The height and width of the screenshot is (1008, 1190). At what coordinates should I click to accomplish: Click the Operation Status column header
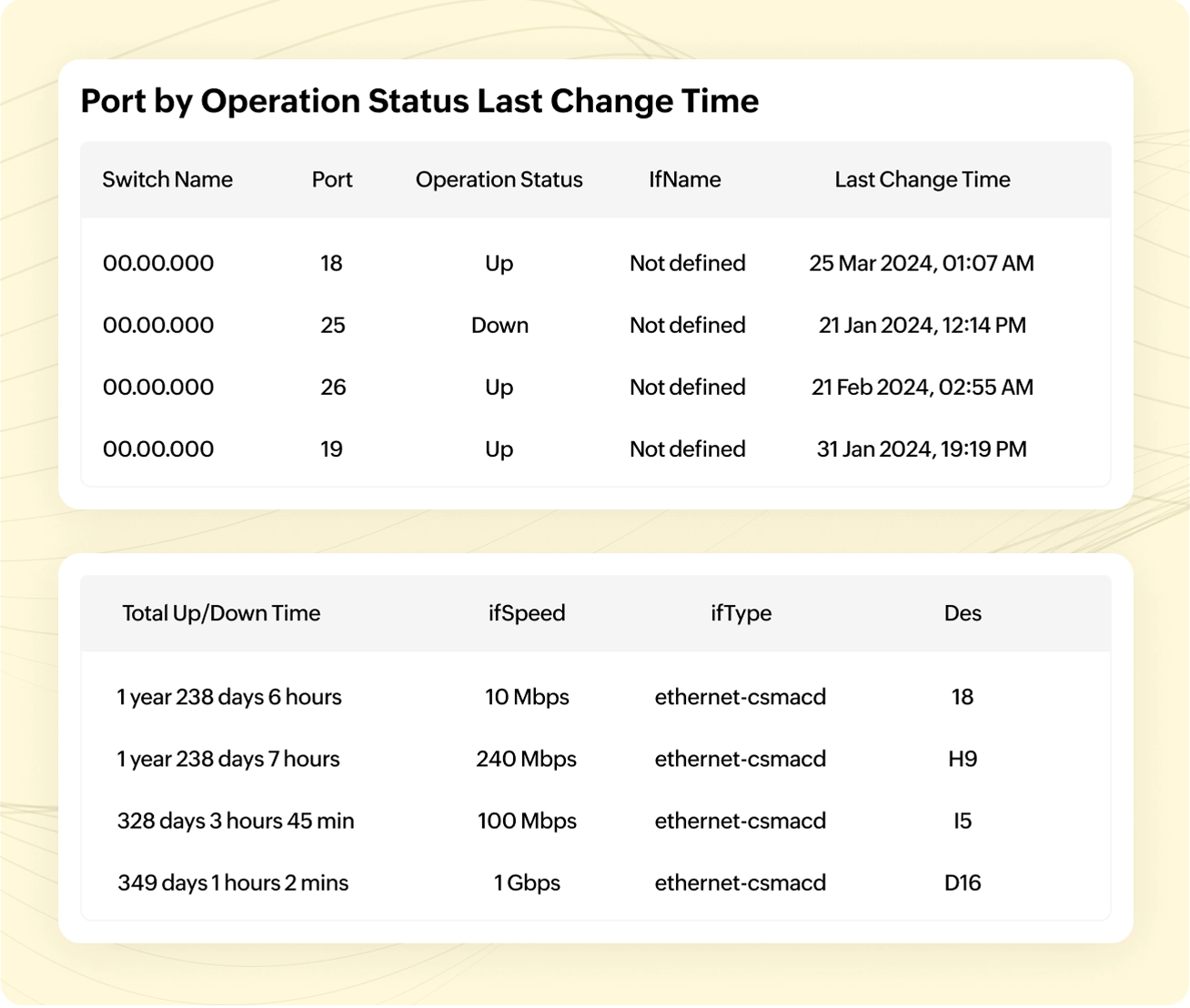[x=499, y=179]
